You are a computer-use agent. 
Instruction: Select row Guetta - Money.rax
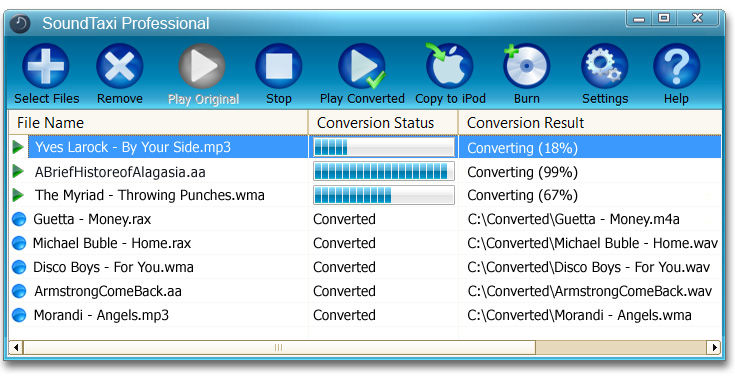[365, 219]
